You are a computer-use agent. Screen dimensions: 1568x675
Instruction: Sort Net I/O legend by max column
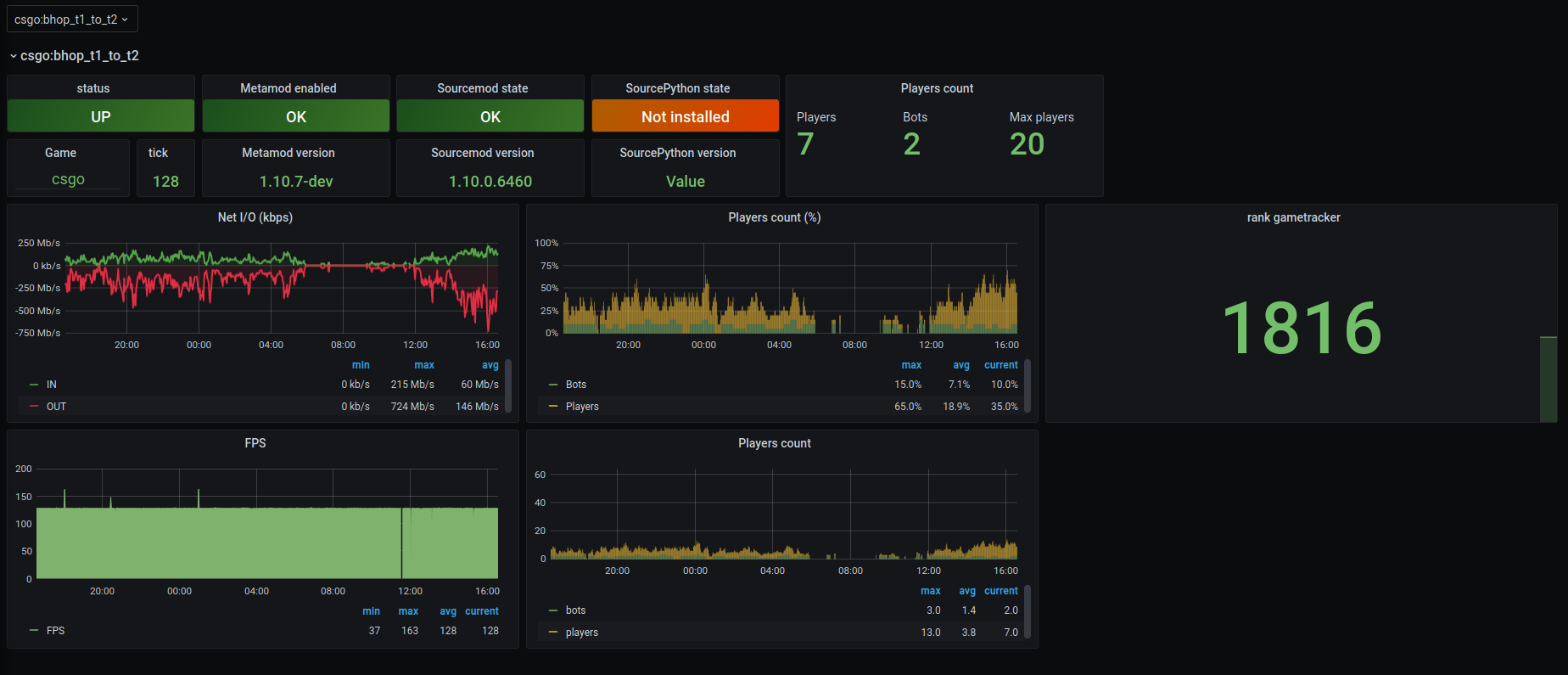click(424, 365)
